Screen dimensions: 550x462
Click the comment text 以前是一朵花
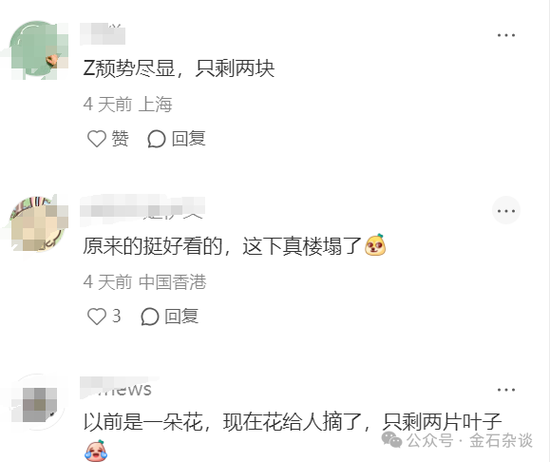[143, 422]
